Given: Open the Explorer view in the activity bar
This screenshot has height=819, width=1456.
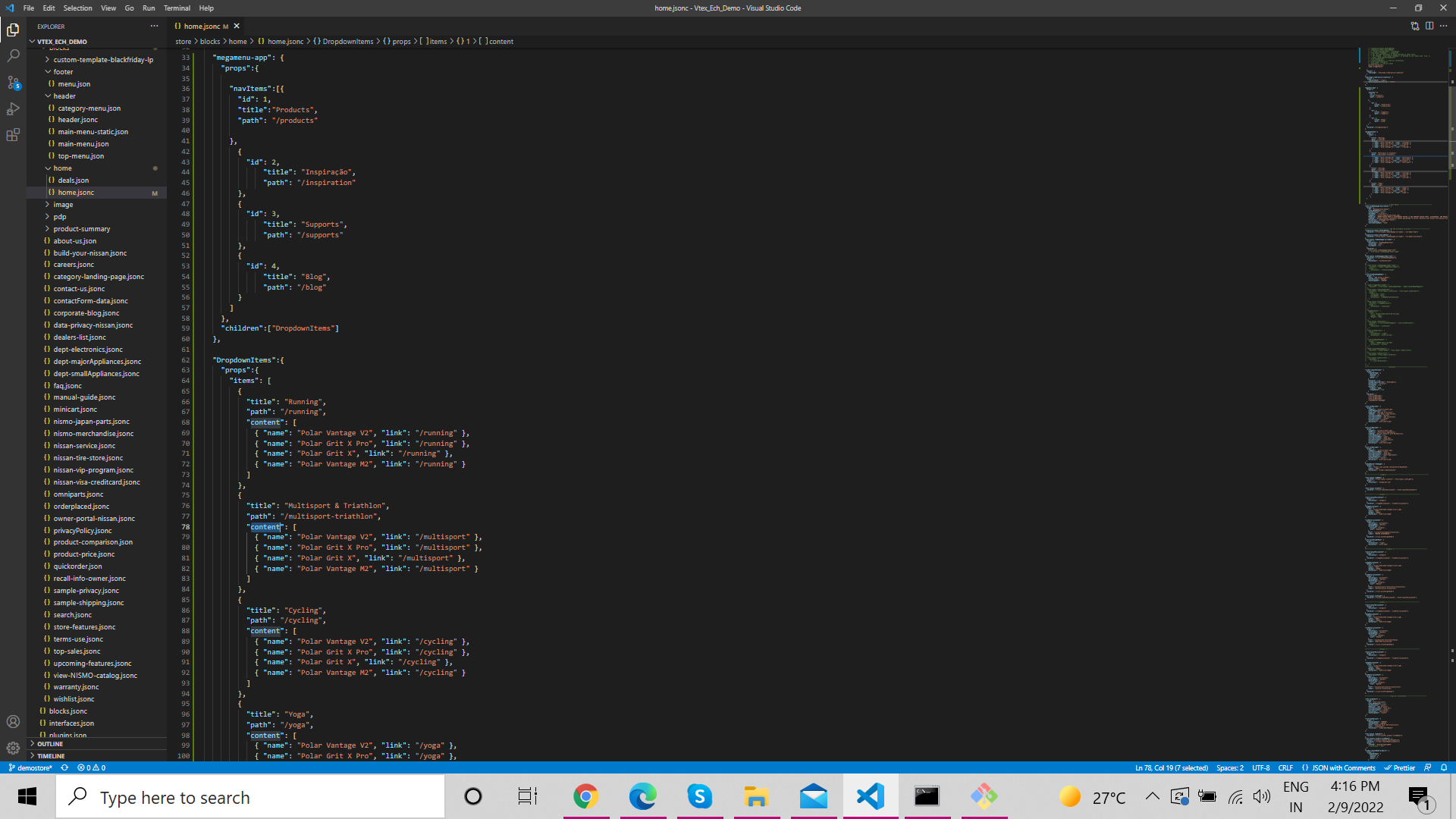Looking at the screenshot, I should 13,30.
